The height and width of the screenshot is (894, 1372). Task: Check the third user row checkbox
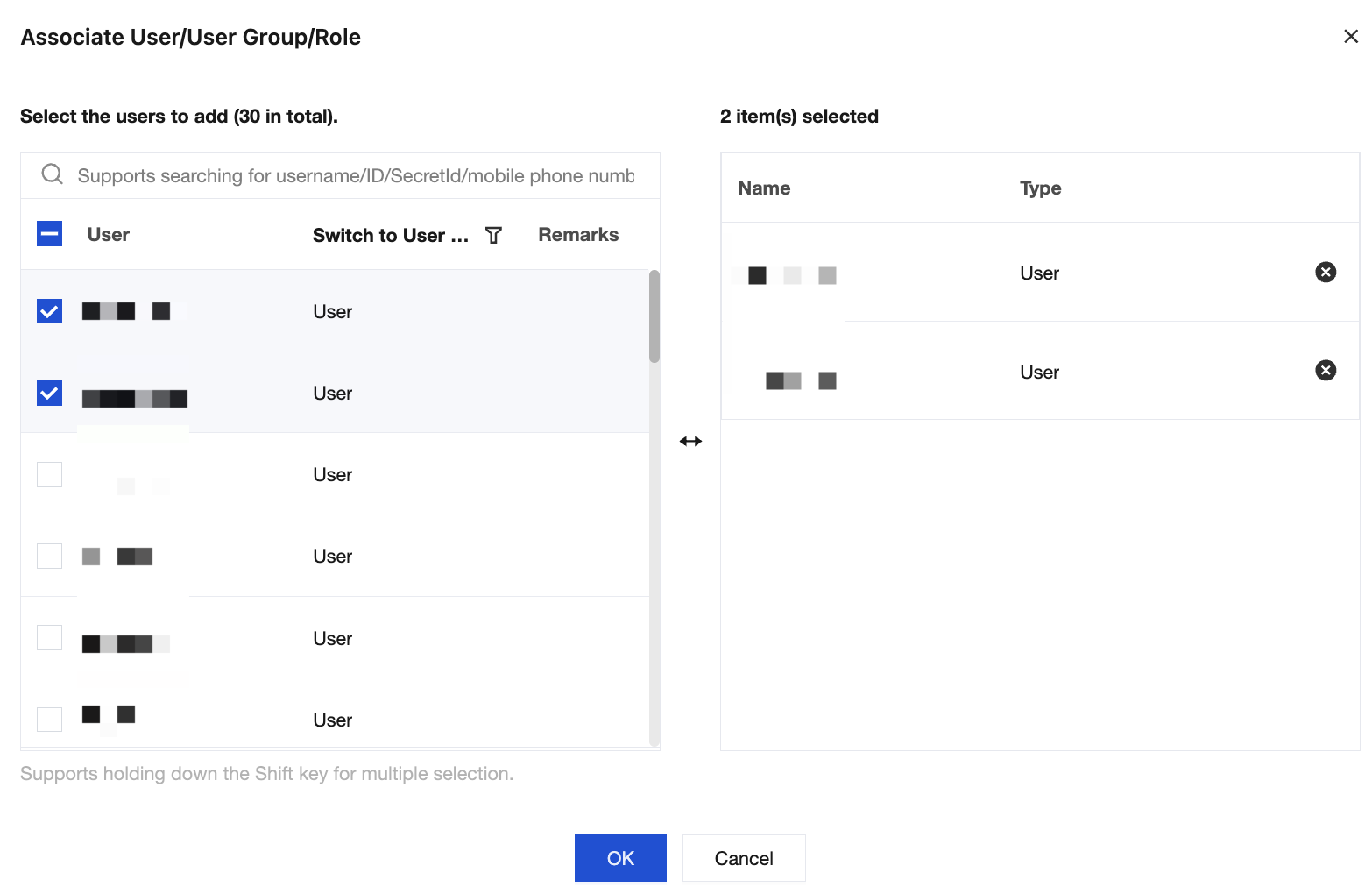click(50, 474)
